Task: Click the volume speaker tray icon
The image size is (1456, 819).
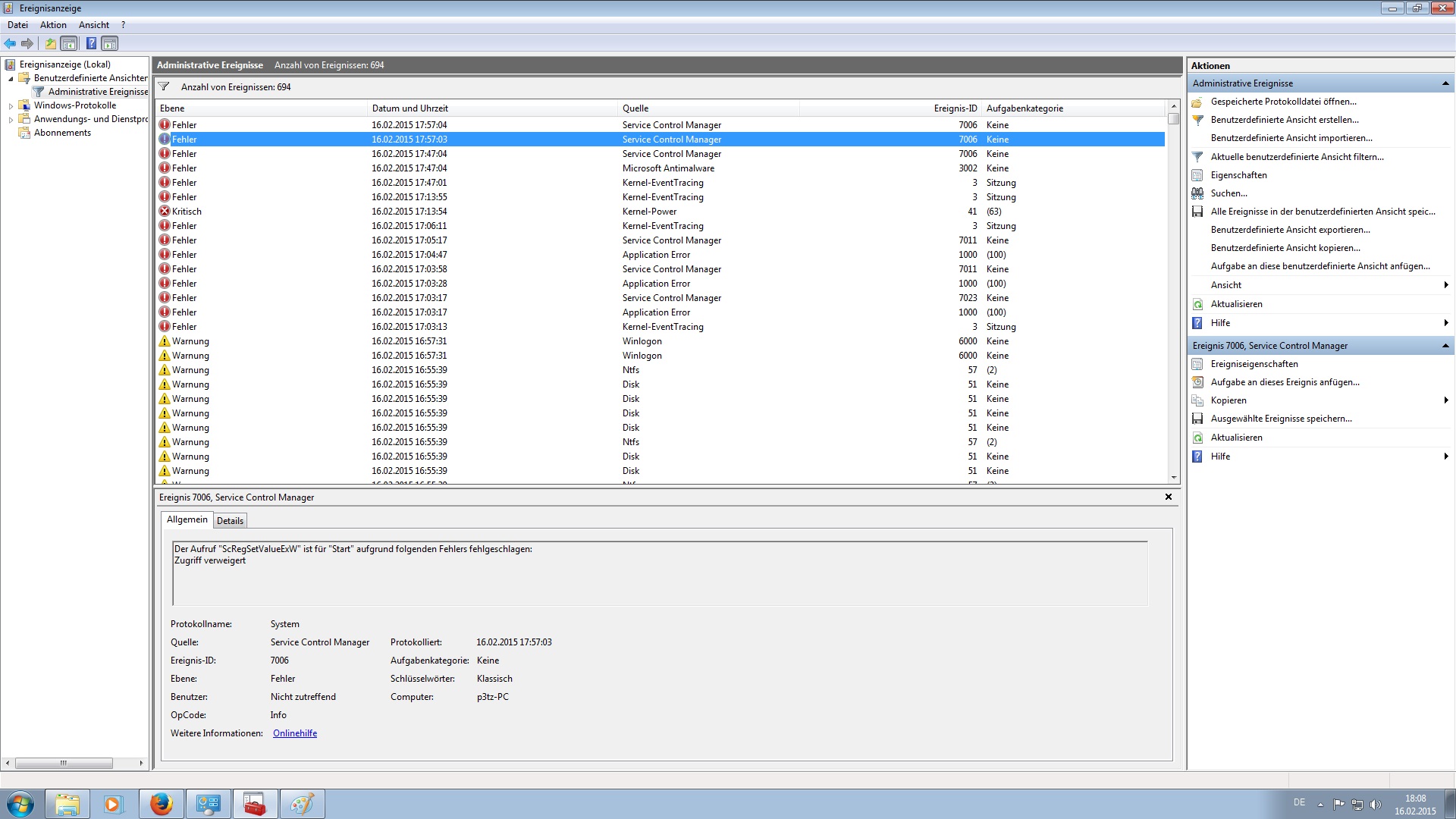Action: point(1376,805)
